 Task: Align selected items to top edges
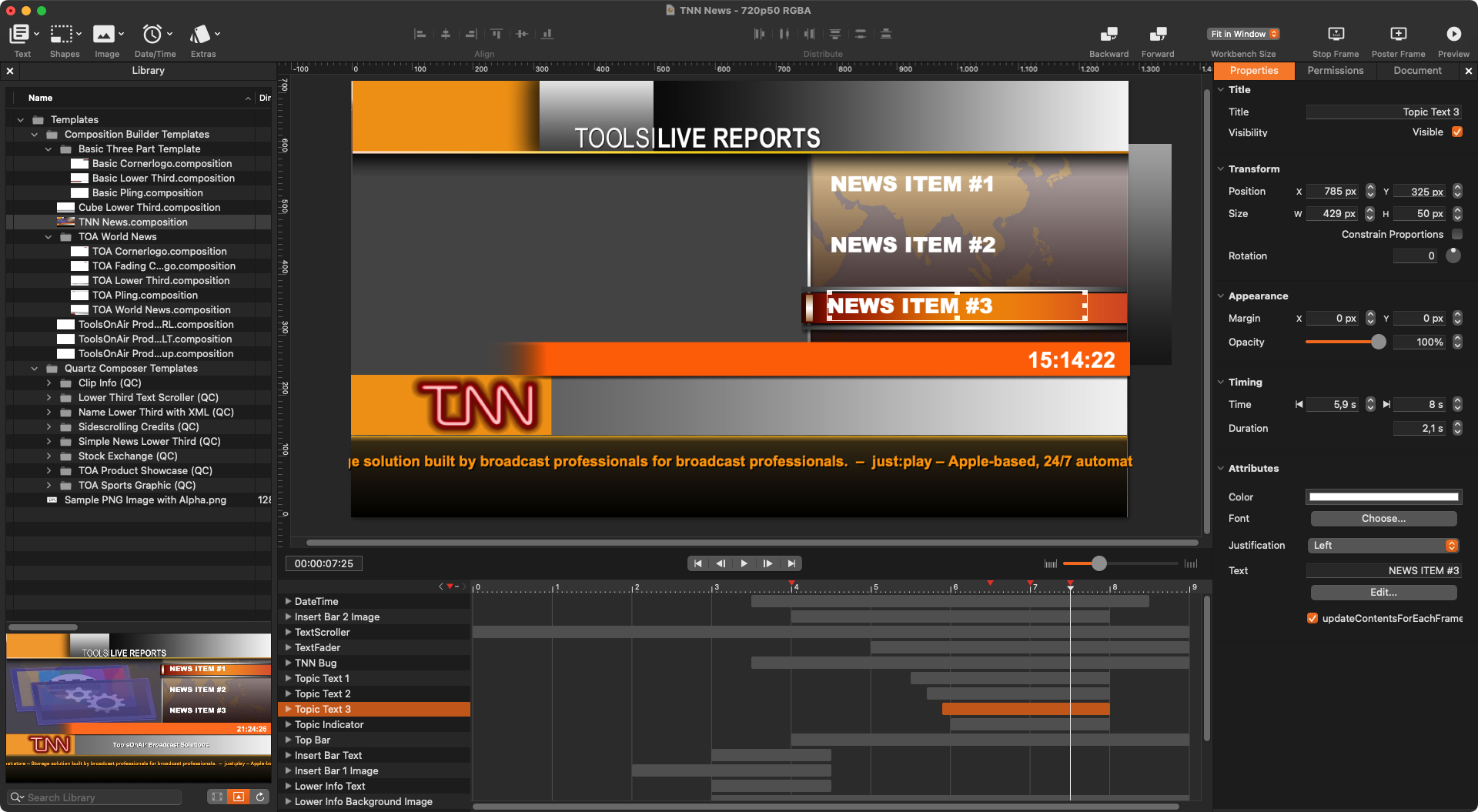pyautogui.click(x=497, y=34)
